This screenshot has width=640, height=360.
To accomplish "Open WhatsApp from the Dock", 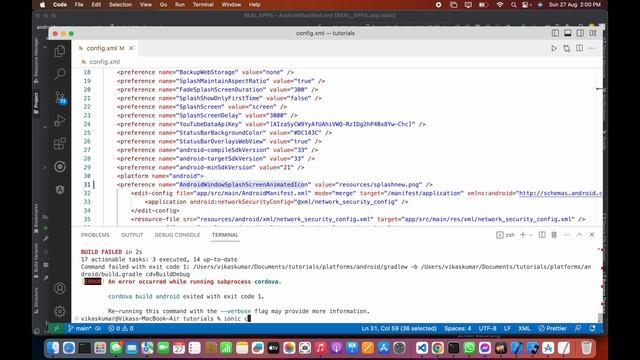I will pos(469,348).
